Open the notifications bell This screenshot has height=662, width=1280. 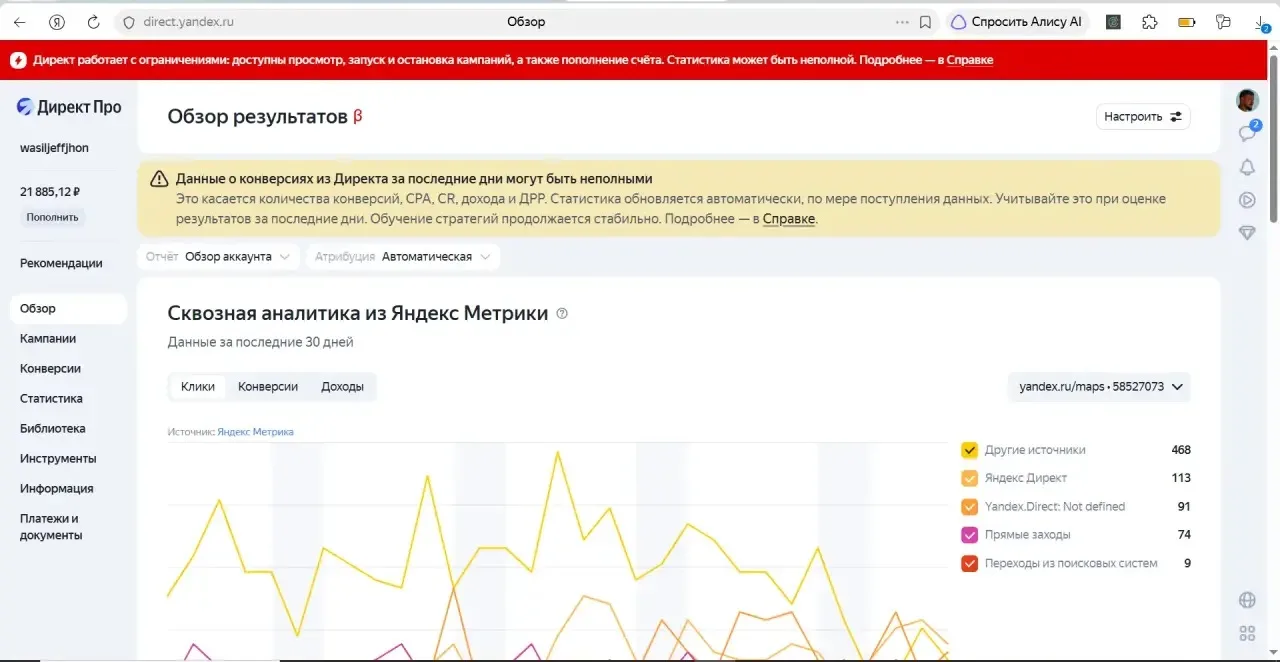click(1247, 167)
